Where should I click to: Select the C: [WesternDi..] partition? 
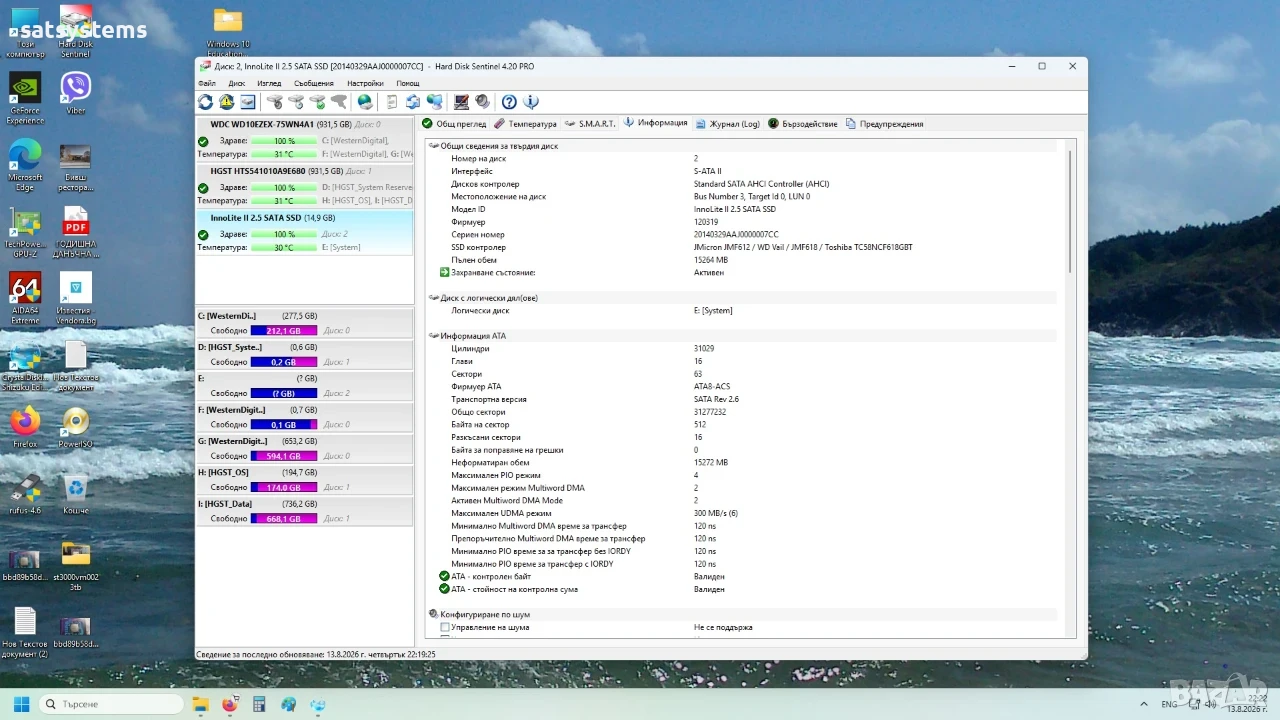pos(304,323)
